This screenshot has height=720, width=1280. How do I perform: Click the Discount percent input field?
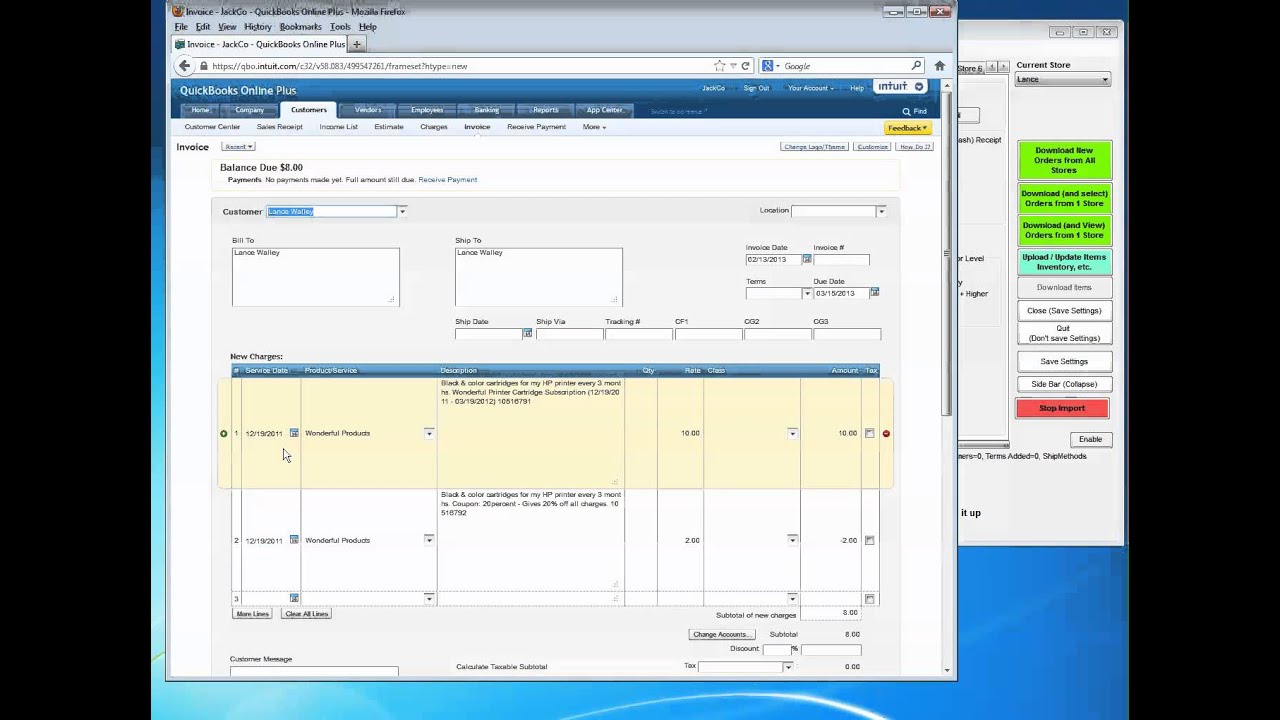coord(775,649)
